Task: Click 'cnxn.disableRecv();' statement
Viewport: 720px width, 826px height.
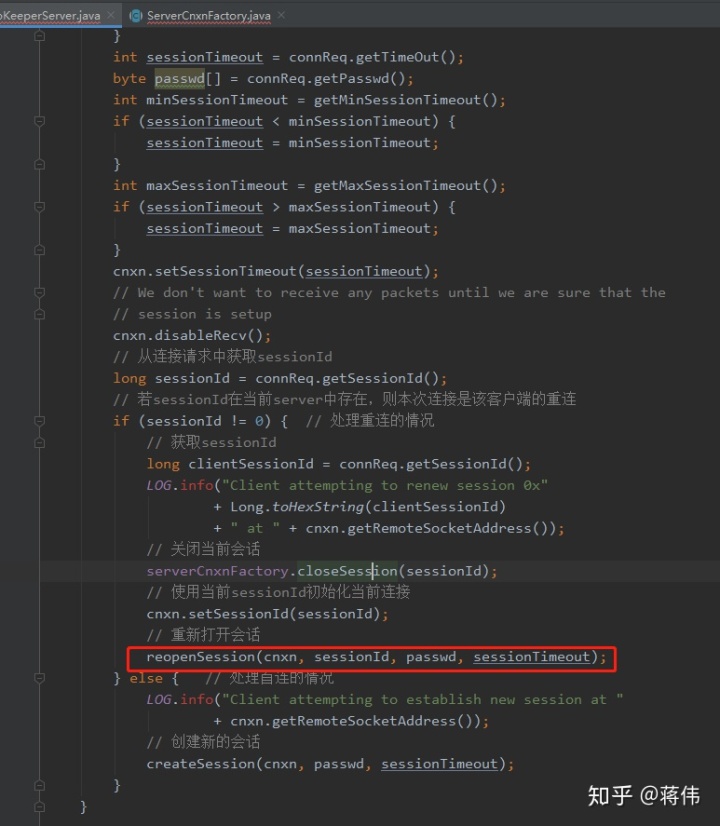Action: tap(192, 336)
